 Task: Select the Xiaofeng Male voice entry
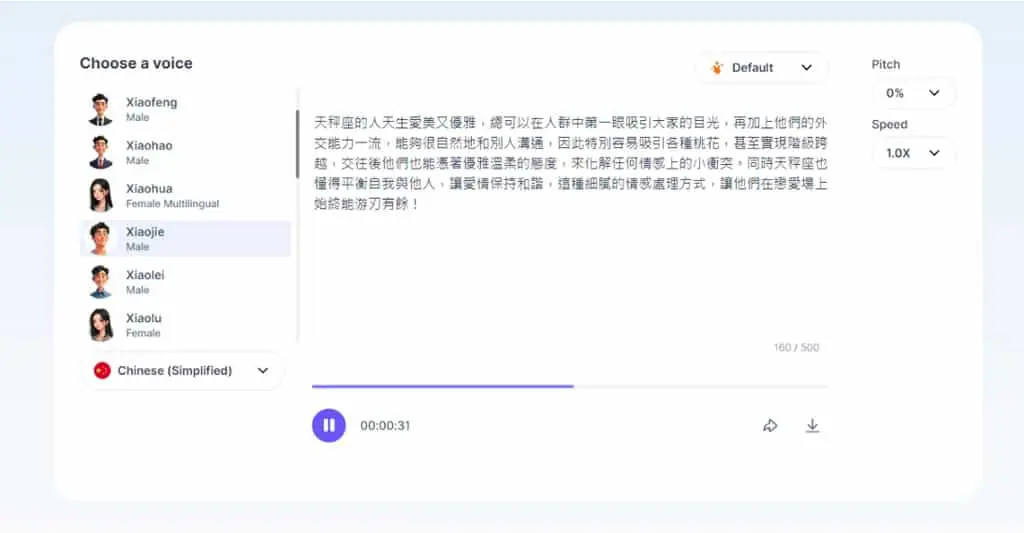(185, 109)
